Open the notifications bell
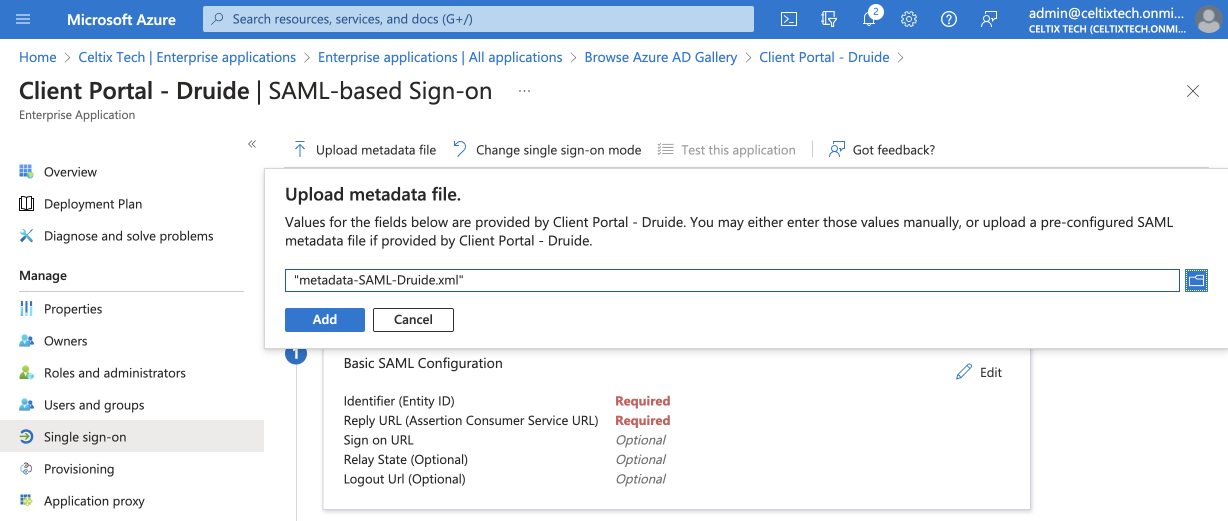 click(869, 19)
